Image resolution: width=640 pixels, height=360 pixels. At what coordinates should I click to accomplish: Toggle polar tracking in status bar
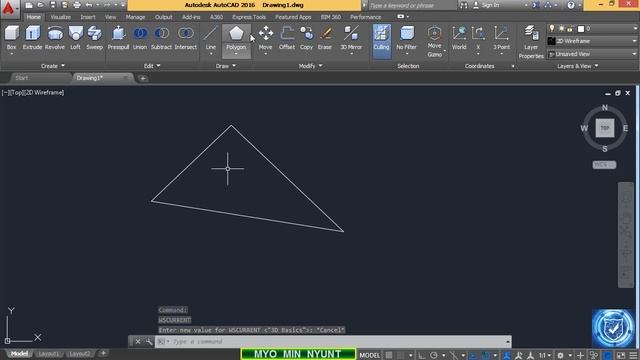(434, 355)
